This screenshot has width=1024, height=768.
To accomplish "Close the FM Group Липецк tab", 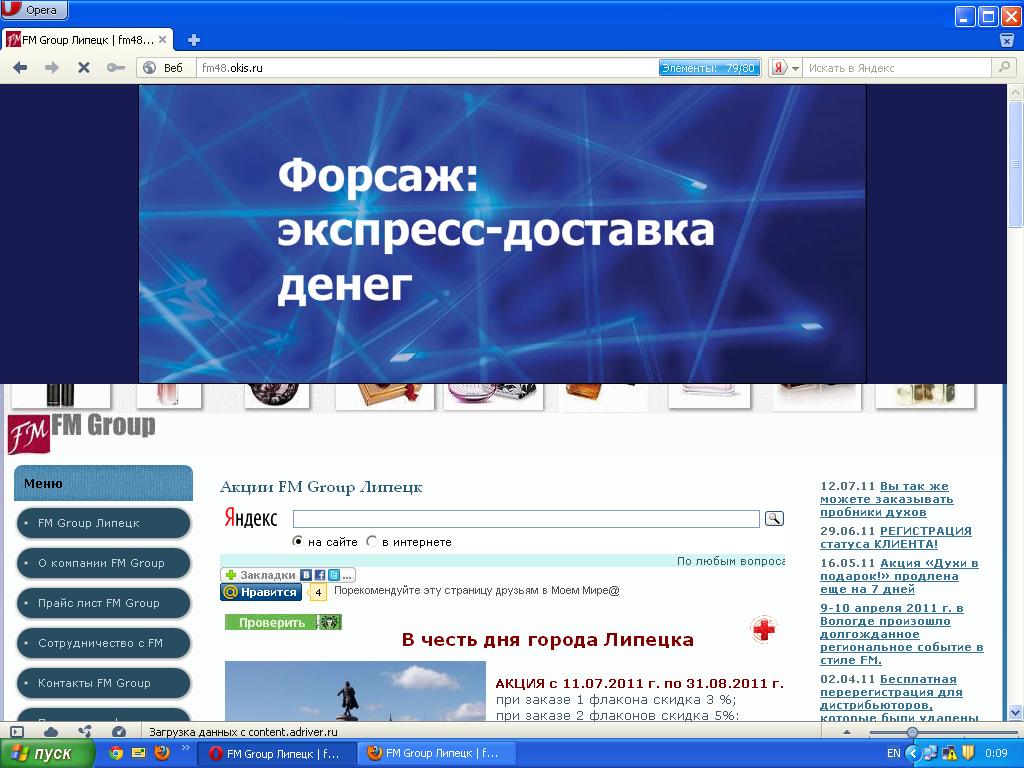I will point(163,40).
